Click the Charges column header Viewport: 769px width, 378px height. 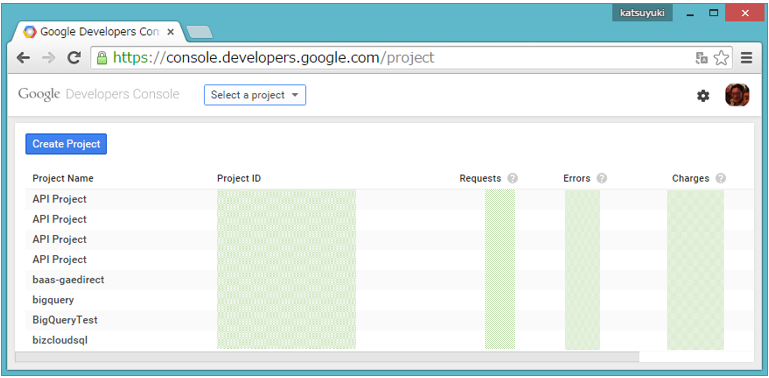[x=691, y=178]
